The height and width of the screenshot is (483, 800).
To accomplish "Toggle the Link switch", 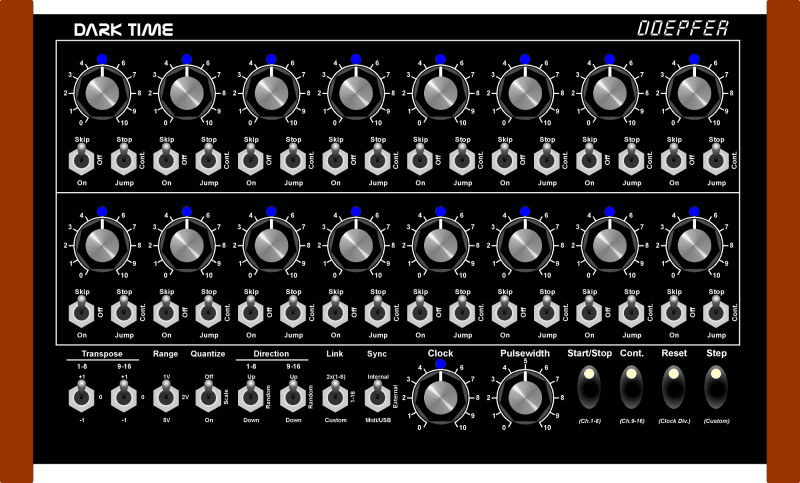I will (x=335, y=396).
